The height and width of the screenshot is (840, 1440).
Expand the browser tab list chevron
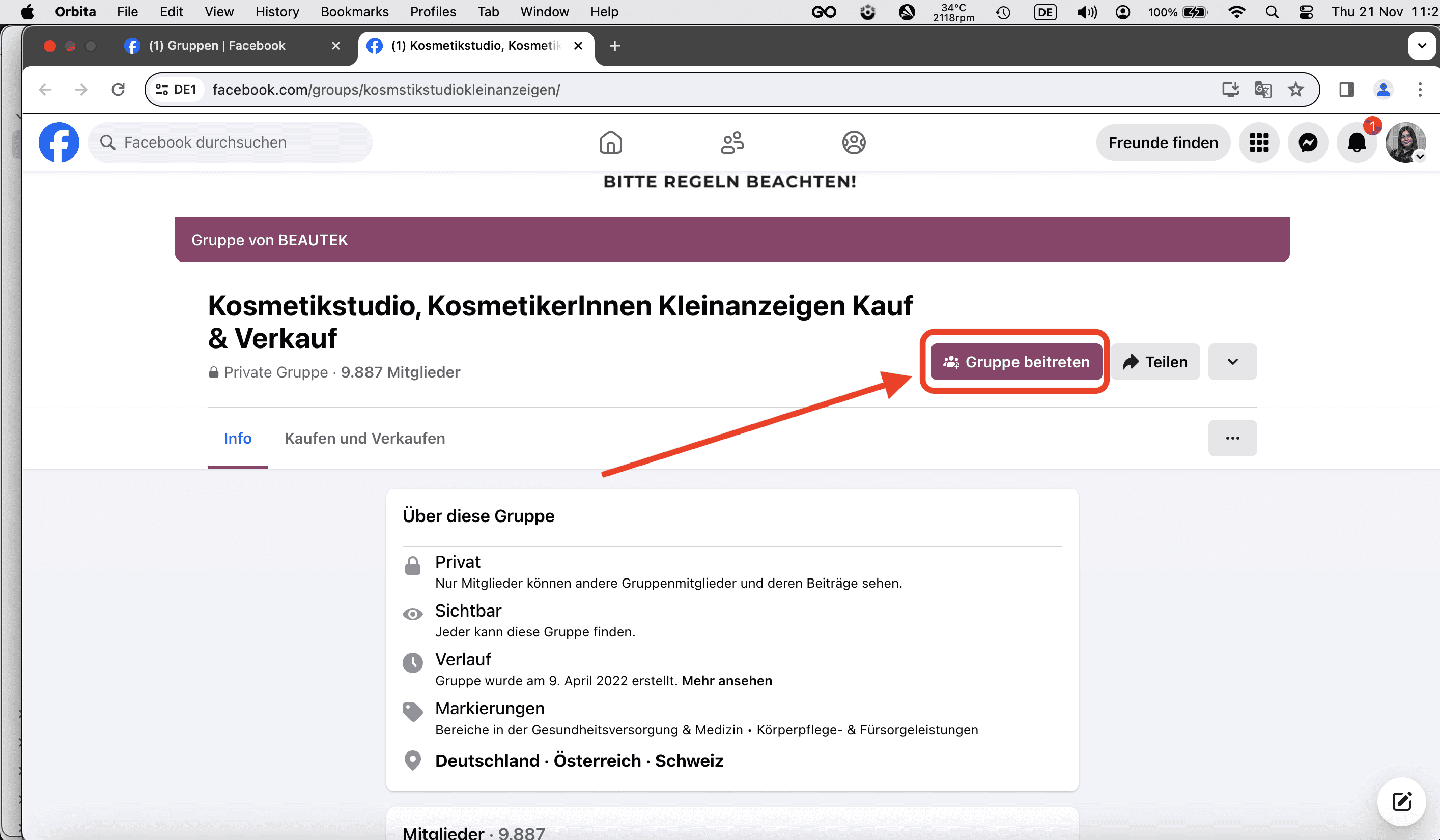1422,46
